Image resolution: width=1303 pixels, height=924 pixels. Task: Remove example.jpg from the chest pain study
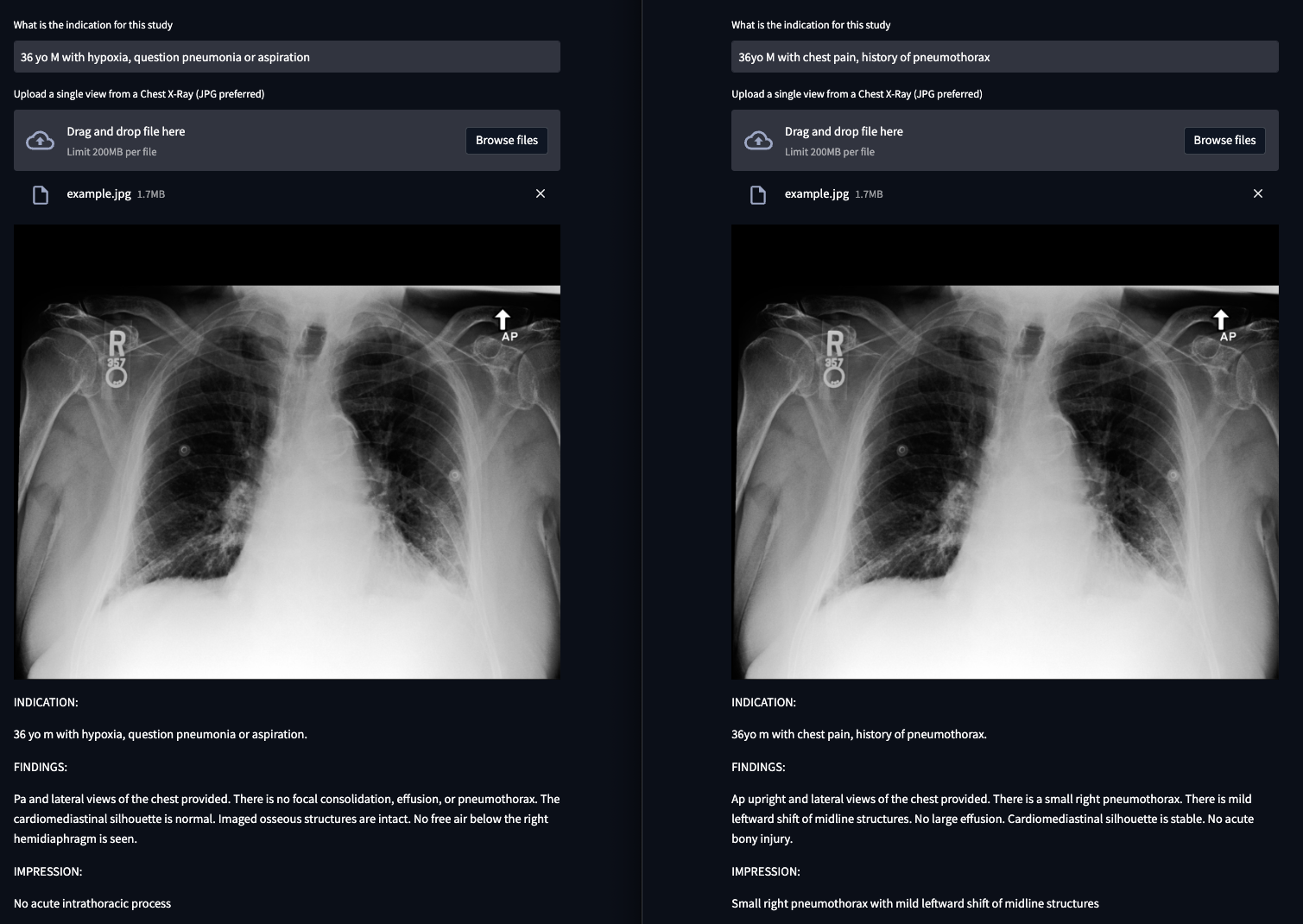point(1258,193)
